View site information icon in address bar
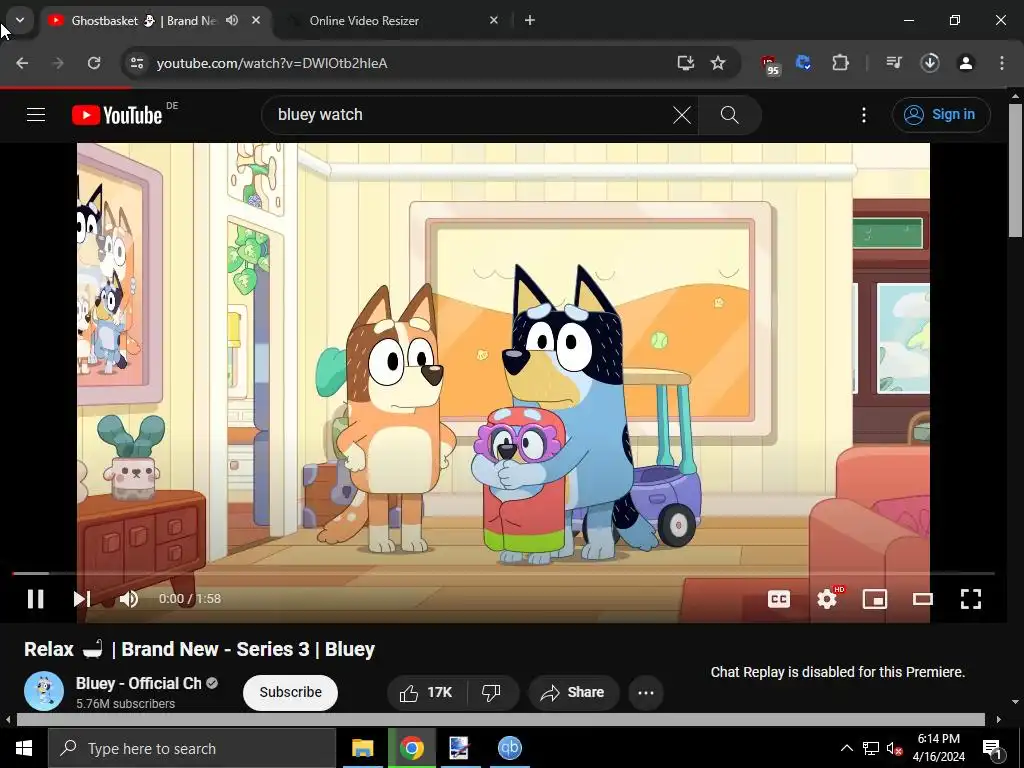The width and height of the screenshot is (1024, 768). point(136,63)
